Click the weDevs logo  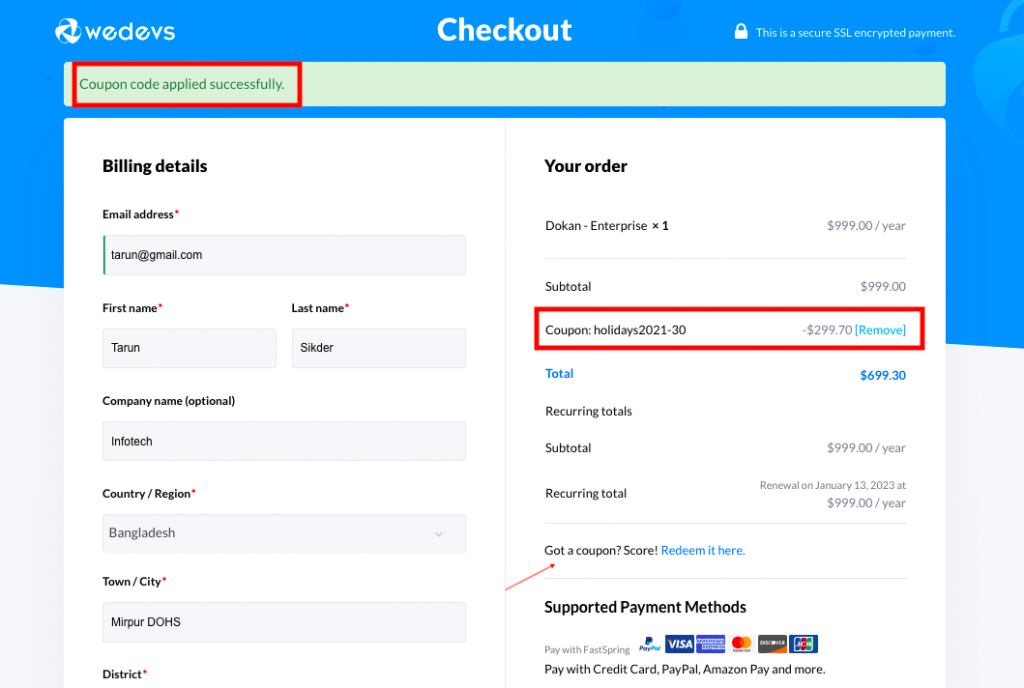[x=115, y=31]
